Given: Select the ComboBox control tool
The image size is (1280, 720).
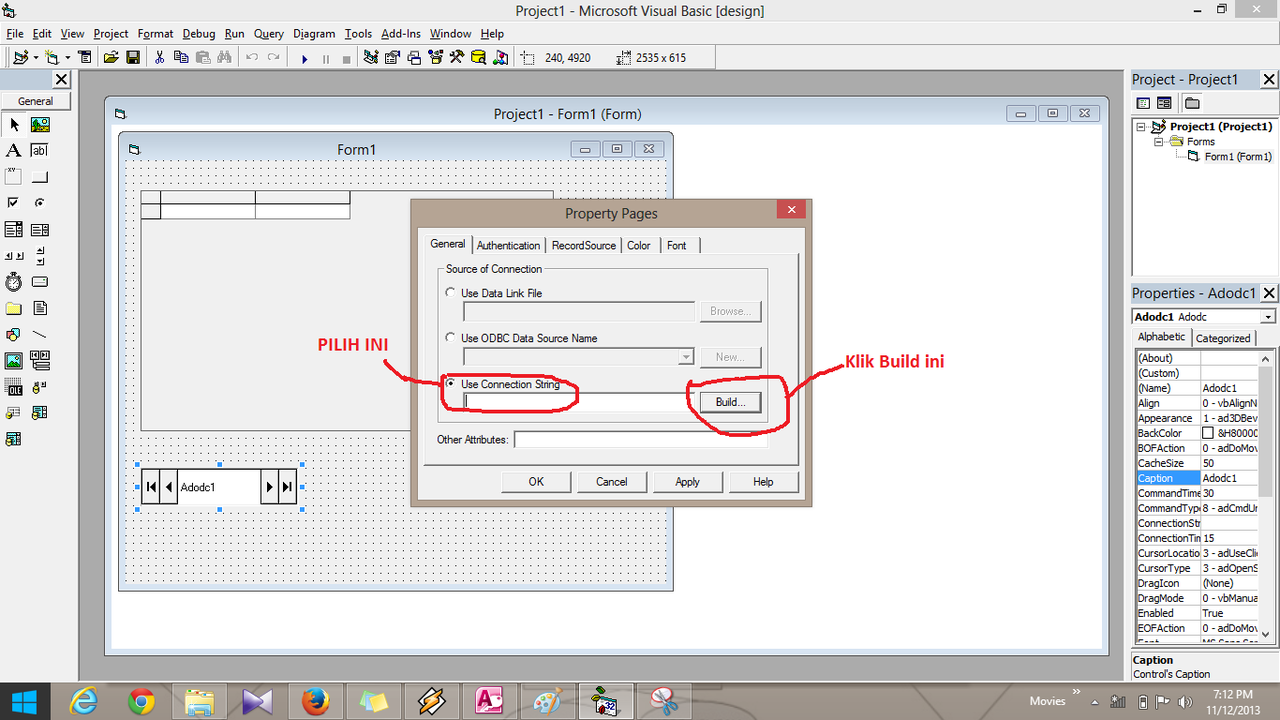Looking at the screenshot, I should click(14, 229).
